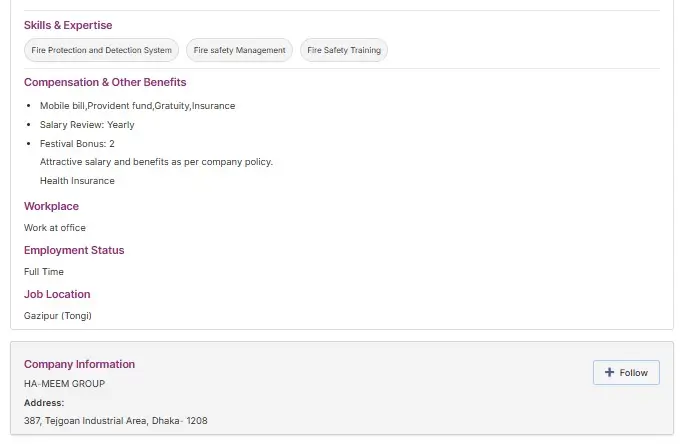Click the Festival Bonus: 2 bullet
Image resolution: width=683 pixels, height=447 pixels.
(x=77, y=144)
